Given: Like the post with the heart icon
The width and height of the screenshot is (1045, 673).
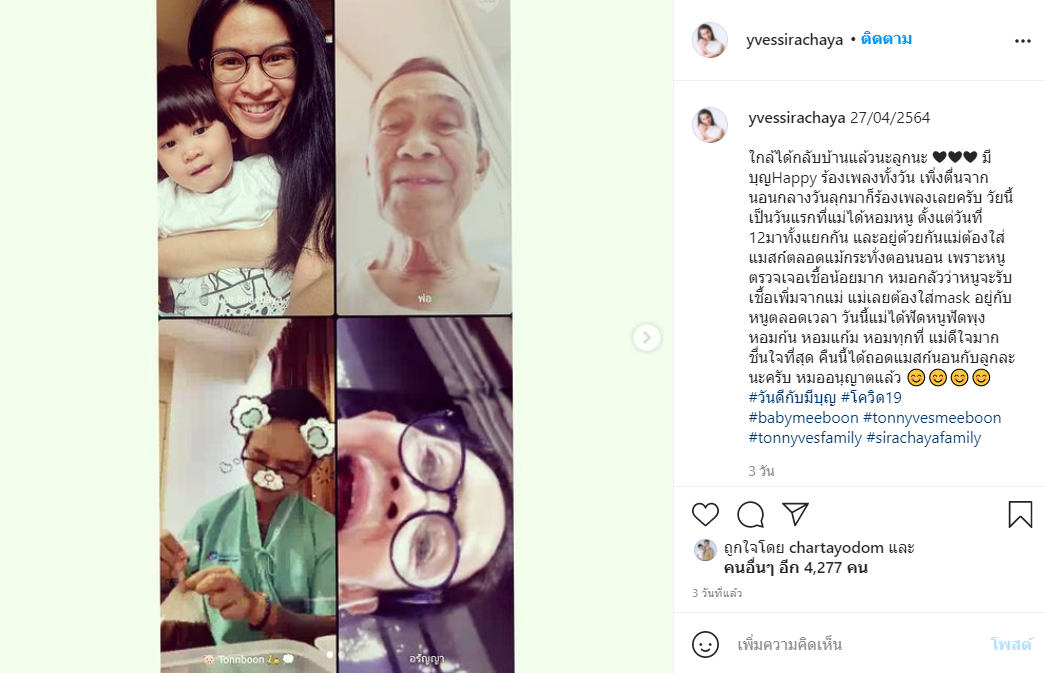Looking at the screenshot, I should (x=705, y=514).
